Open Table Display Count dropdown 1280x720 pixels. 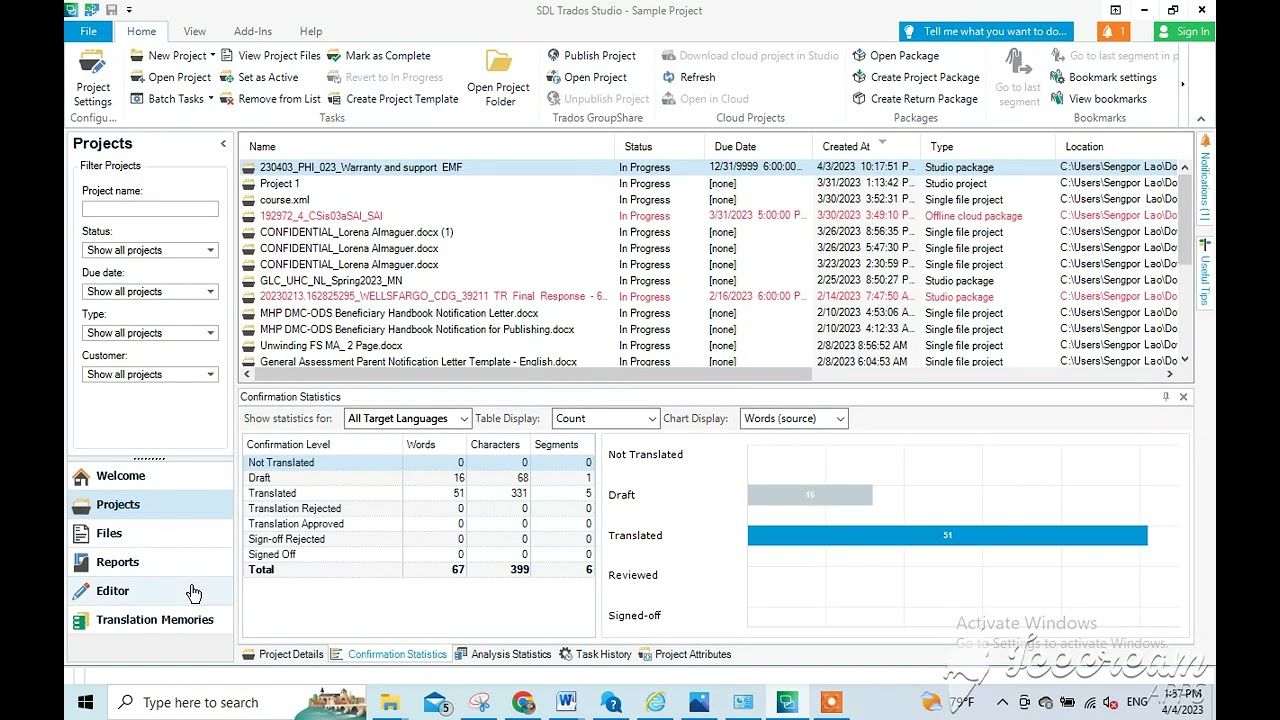click(604, 419)
